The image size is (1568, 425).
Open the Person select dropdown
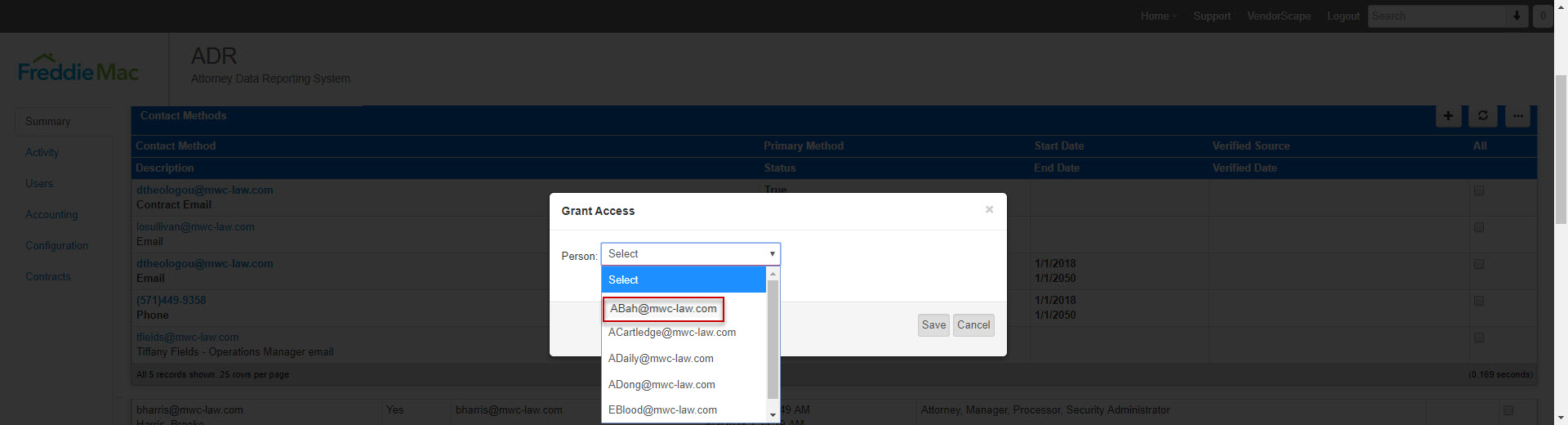[x=691, y=254]
